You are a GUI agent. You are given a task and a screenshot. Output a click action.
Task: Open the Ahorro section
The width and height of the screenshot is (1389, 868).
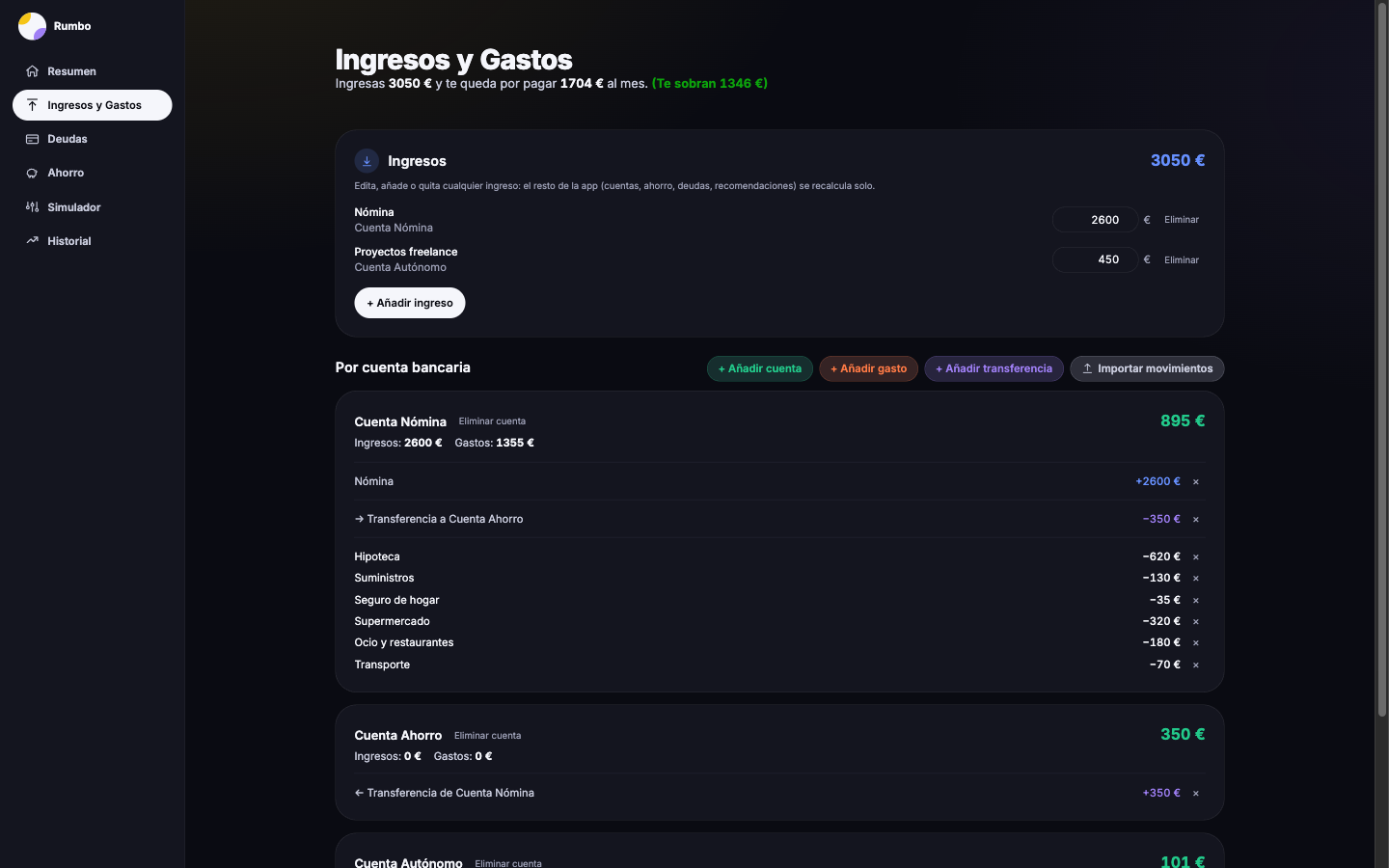(x=93, y=173)
